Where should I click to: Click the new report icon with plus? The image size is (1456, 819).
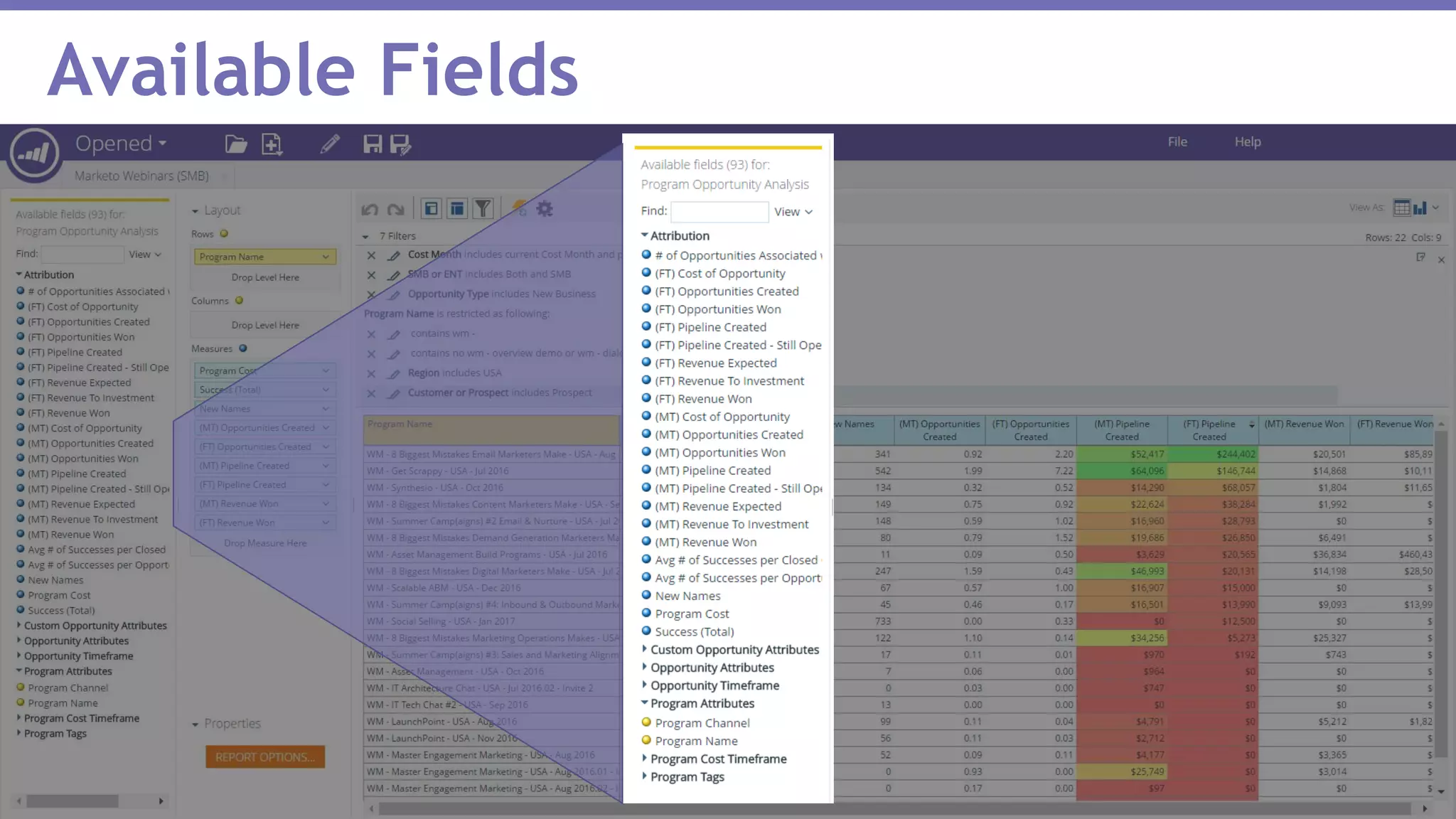pos(272,144)
